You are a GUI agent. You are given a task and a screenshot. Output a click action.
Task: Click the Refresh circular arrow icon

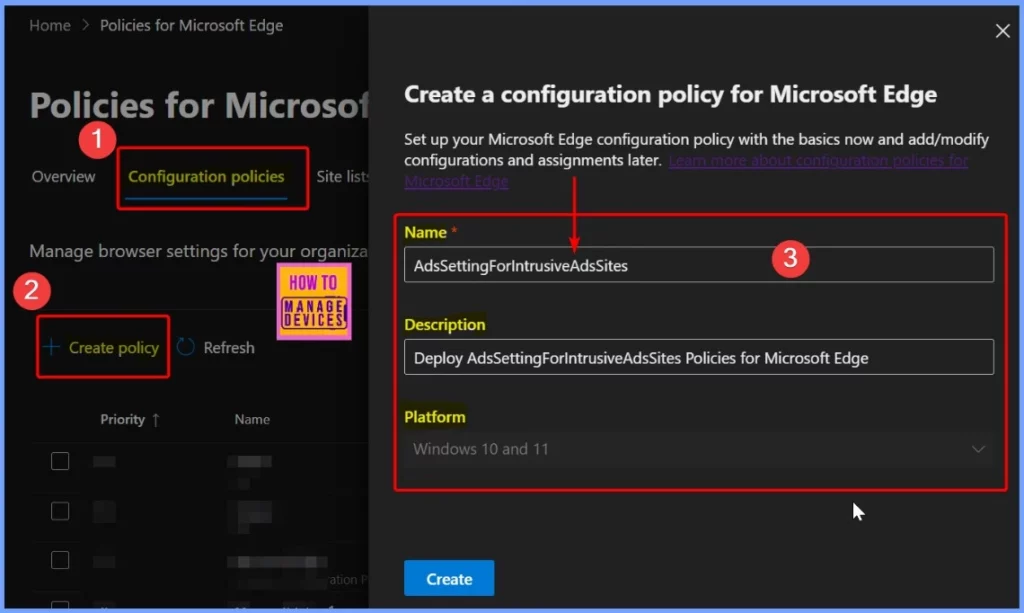(x=185, y=347)
